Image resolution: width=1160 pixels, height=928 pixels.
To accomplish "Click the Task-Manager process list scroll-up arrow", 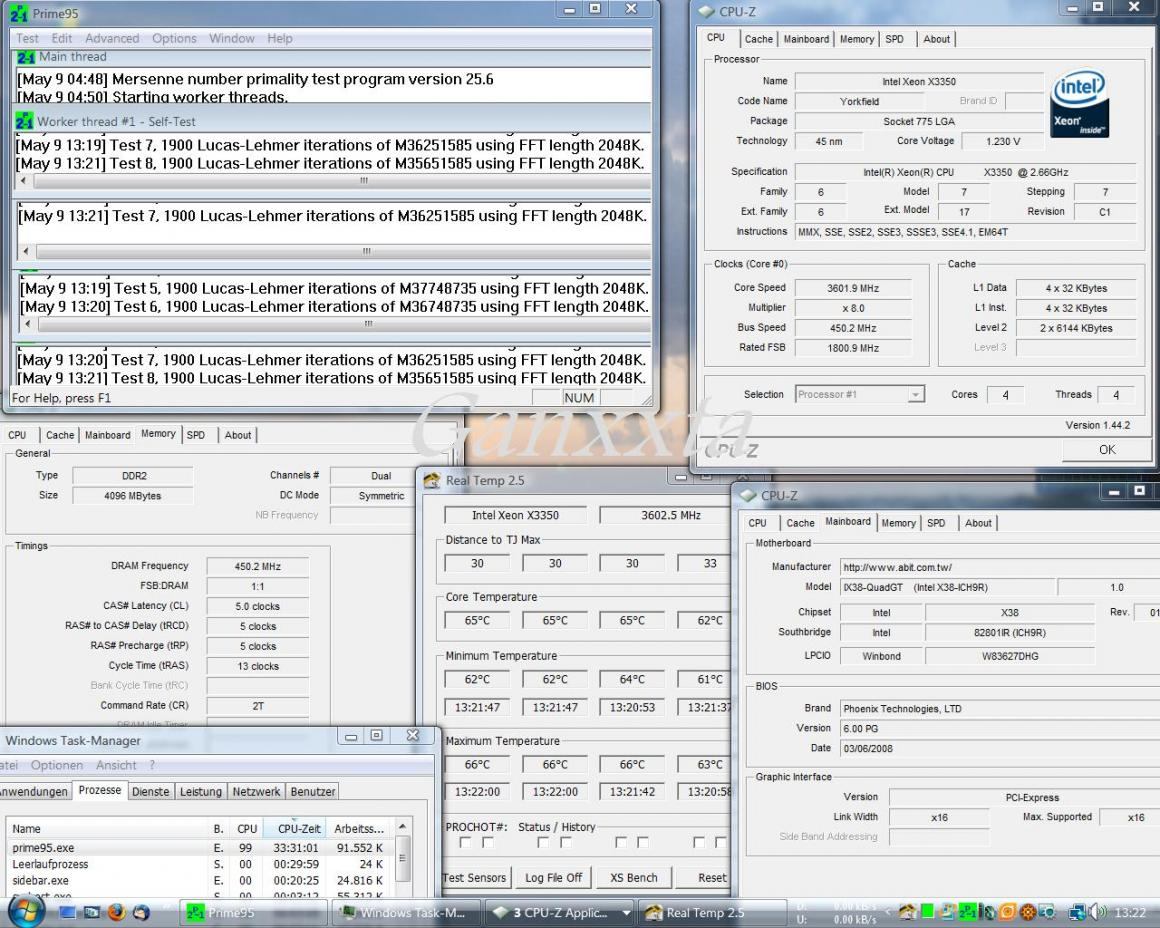I will (402, 827).
